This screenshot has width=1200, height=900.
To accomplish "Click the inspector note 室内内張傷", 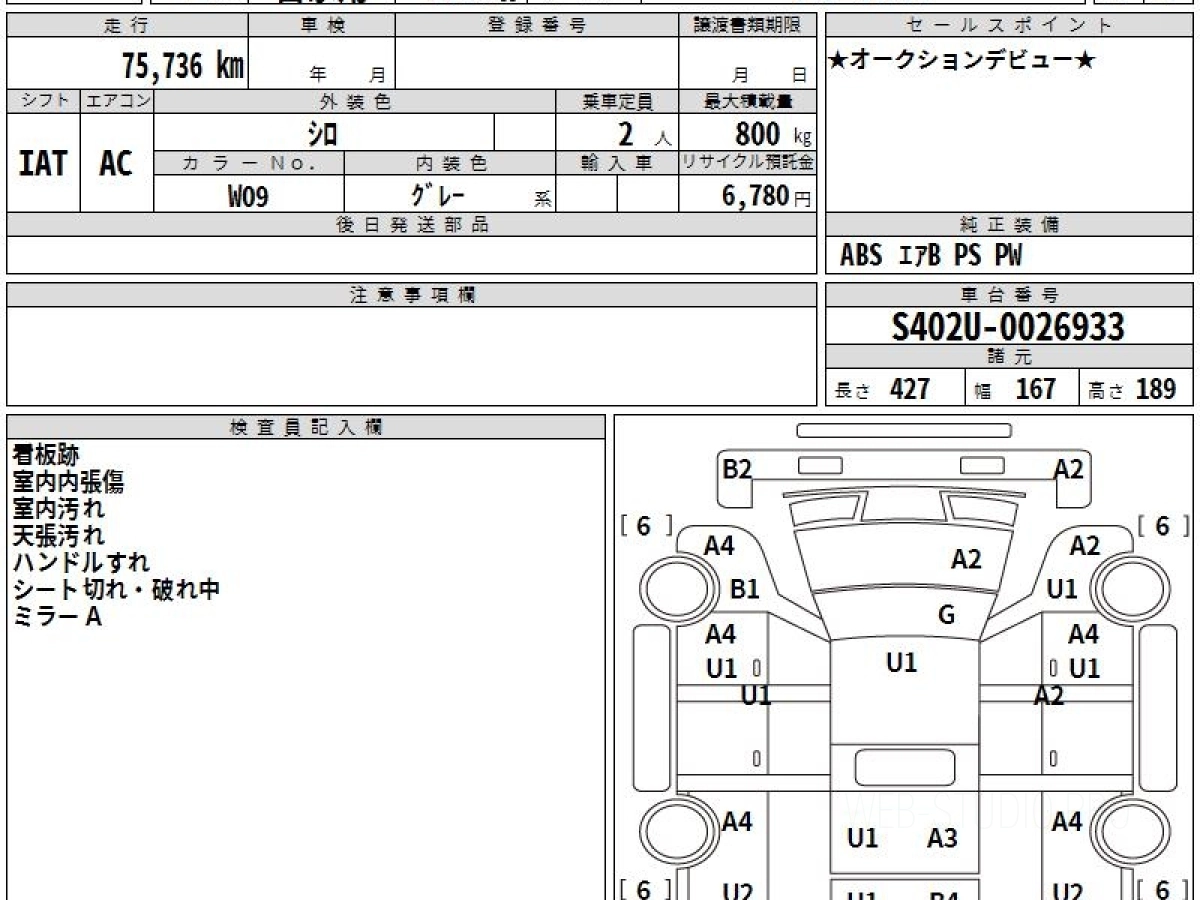I will point(68,482).
